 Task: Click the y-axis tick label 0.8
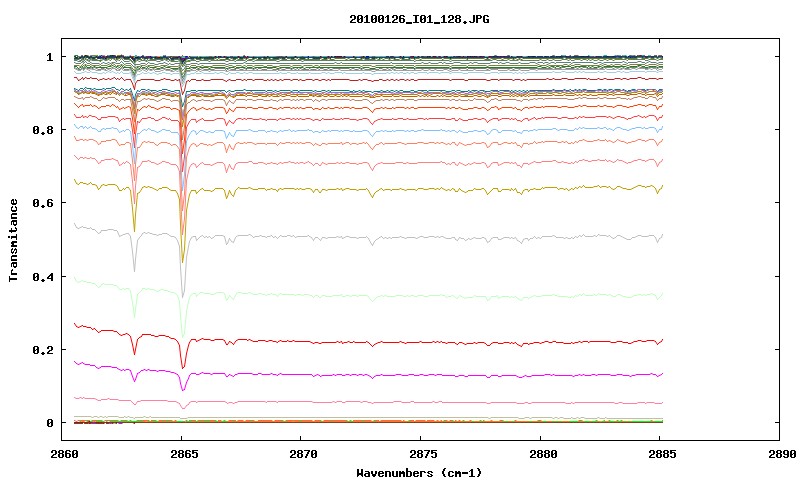(x=43, y=130)
